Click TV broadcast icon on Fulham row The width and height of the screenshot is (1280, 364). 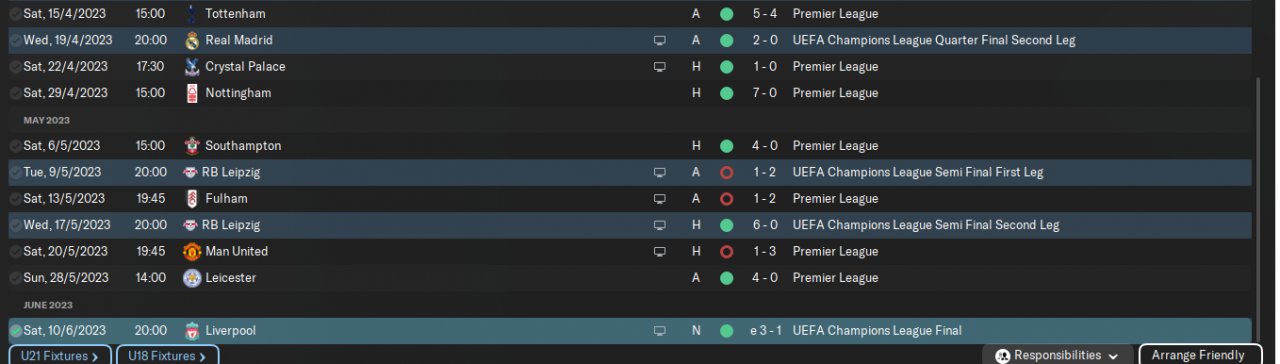click(659, 199)
